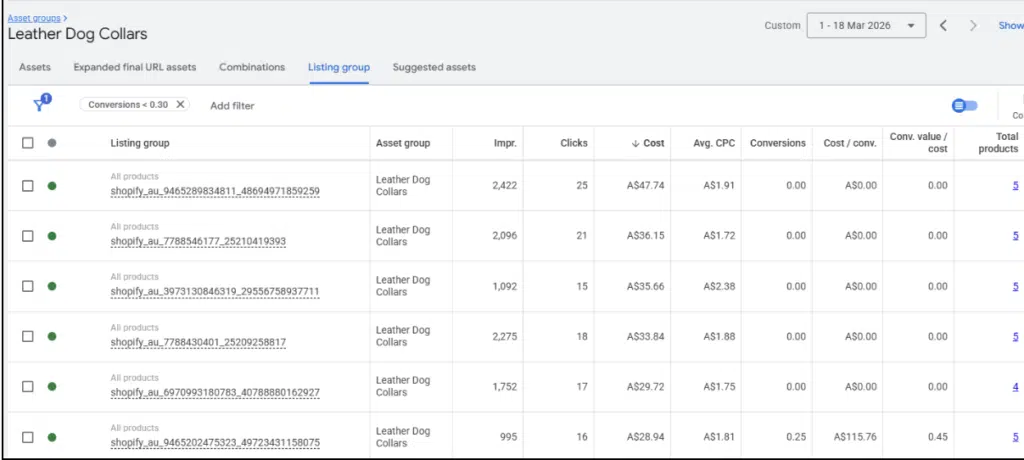Click status dot for shopify_au_7788546177 row
Screen dimensions: 1024x460
[52, 236]
